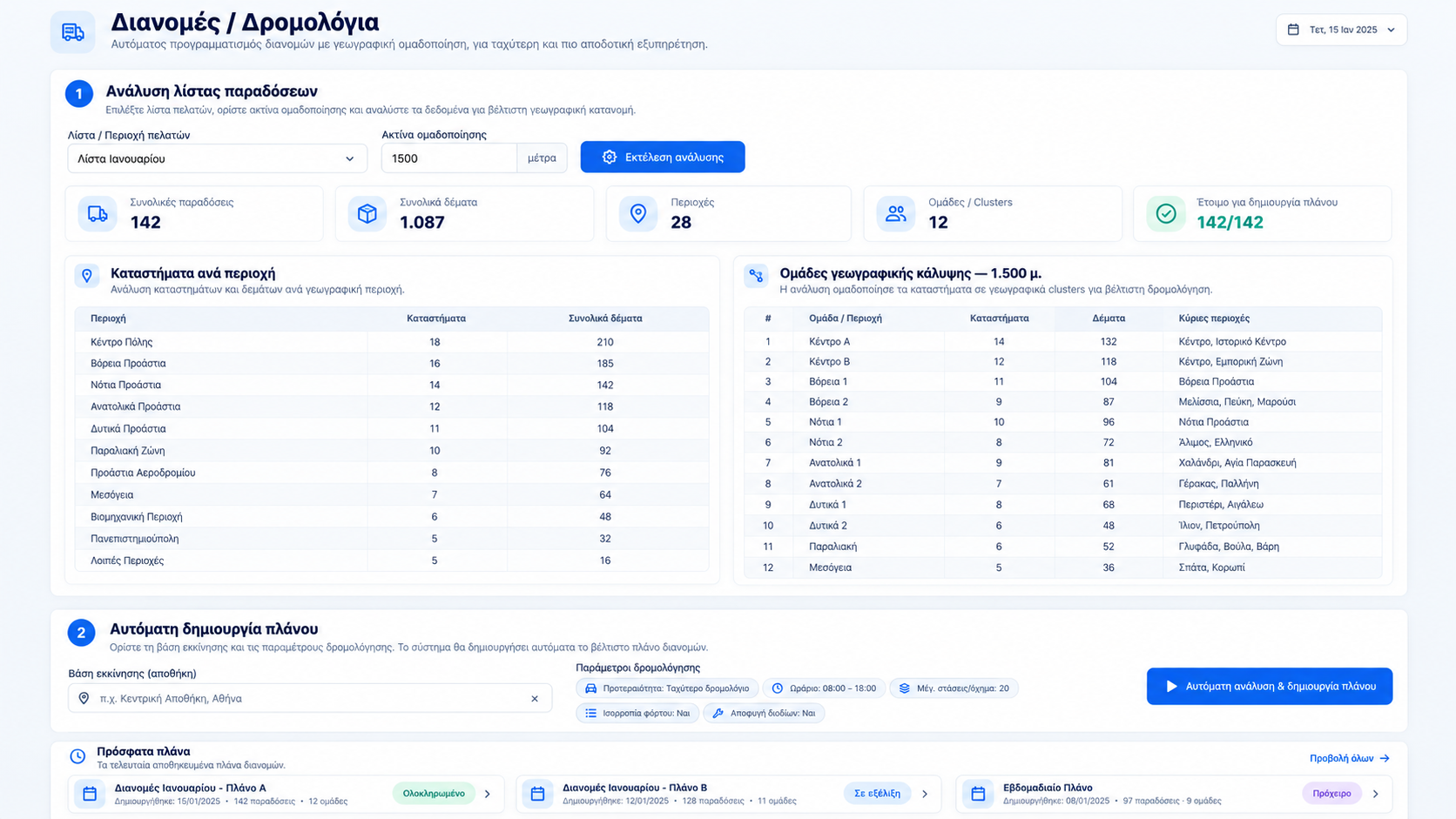Toggle the Μέγ. στάσεις/όχημα: 20 chip
Viewport: 1456px width, 819px height.
[954, 688]
